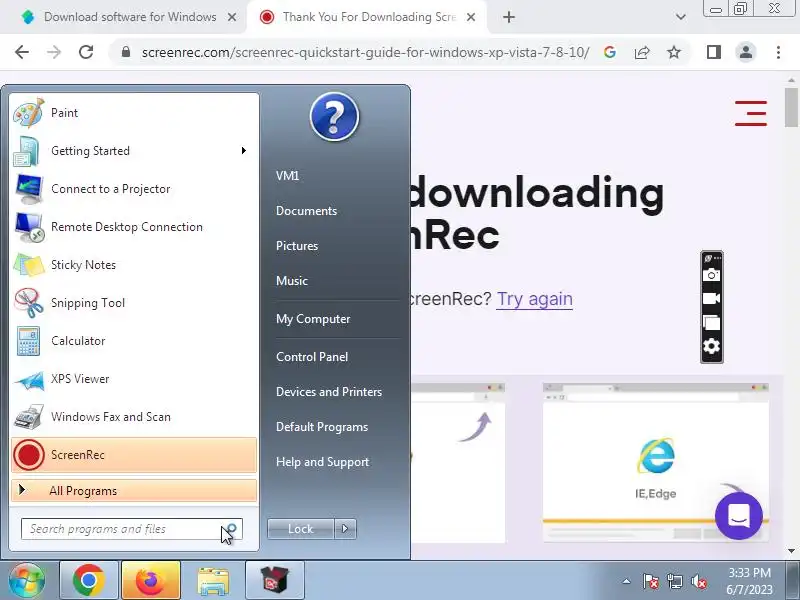The image size is (800, 600).
Task: Open Chrome tab search chevron
Action: pyautogui.click(x=681, y=17)
